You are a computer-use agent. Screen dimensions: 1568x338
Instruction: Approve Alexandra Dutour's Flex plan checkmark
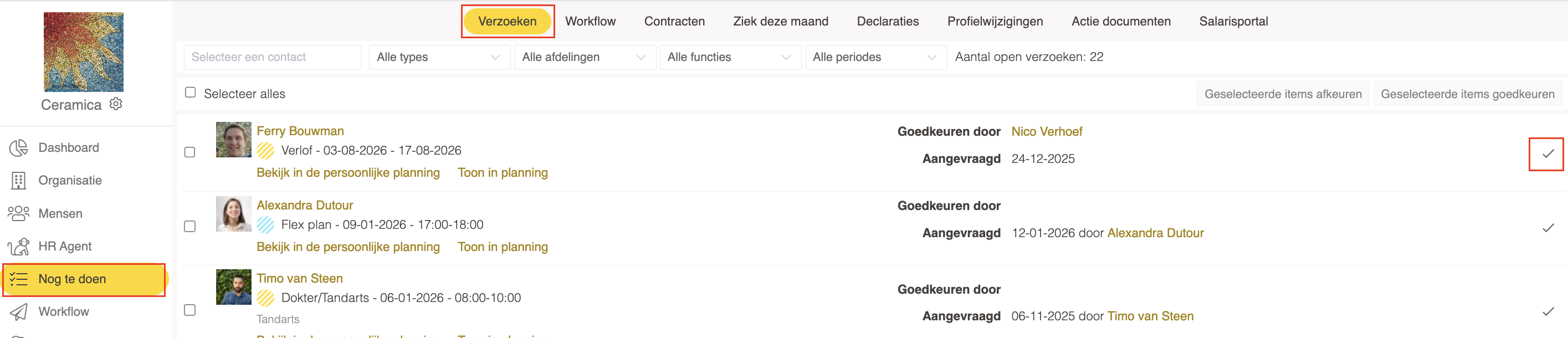coord(1548,228)
